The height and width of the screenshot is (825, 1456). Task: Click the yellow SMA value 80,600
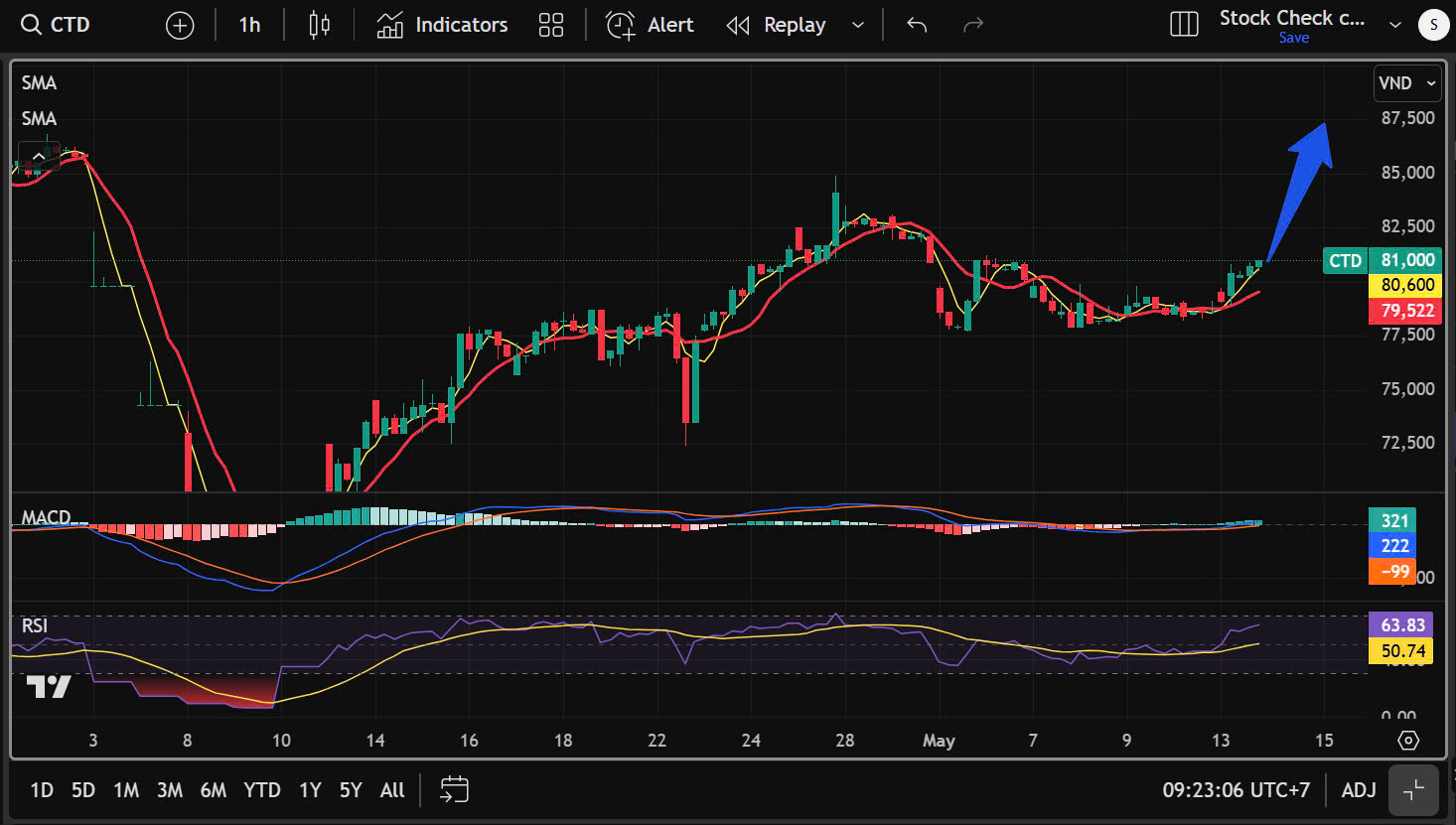tap(1407, 285)
